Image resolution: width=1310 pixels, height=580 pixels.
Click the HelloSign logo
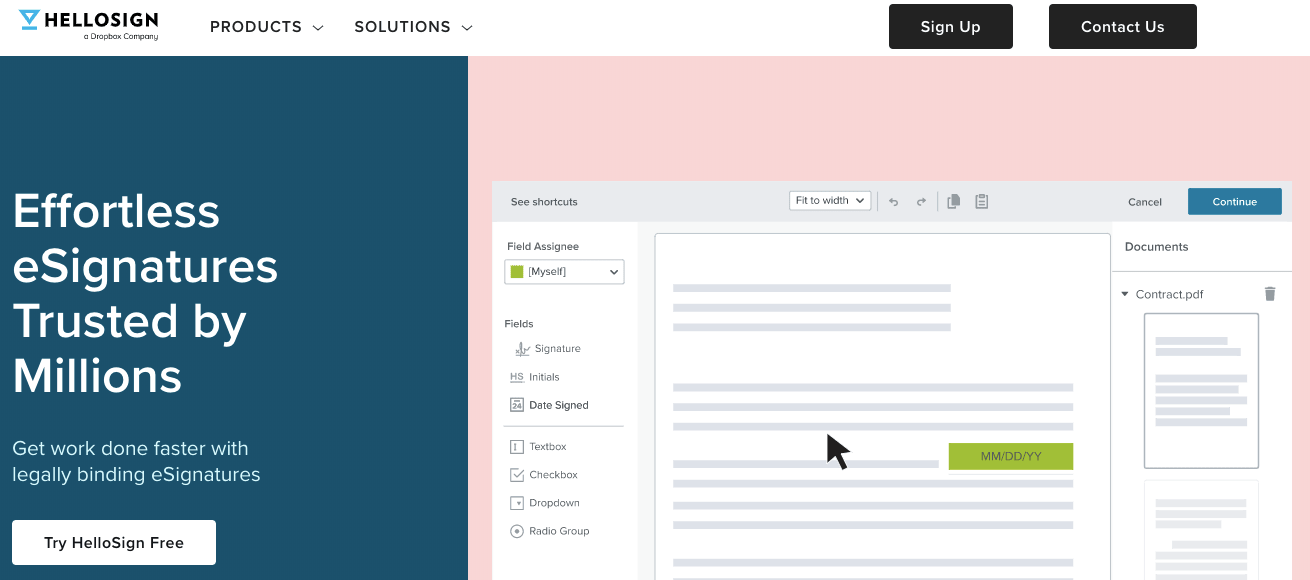[x=88, y=26]
